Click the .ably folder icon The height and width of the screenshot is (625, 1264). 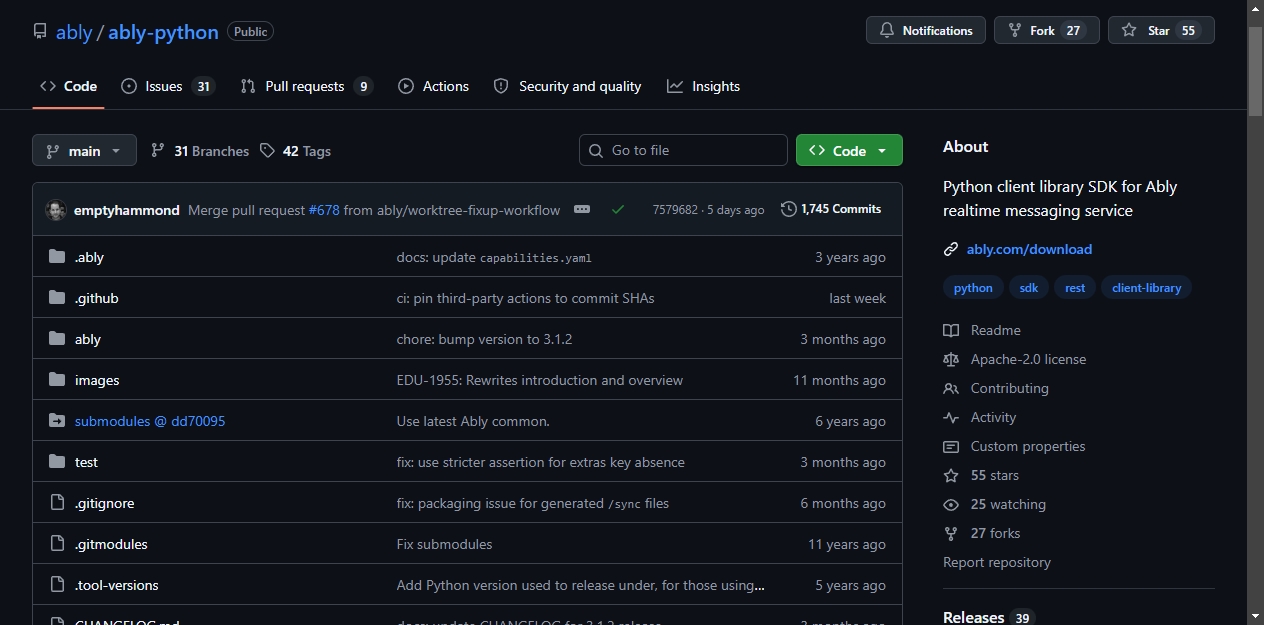tap(57, 257)
